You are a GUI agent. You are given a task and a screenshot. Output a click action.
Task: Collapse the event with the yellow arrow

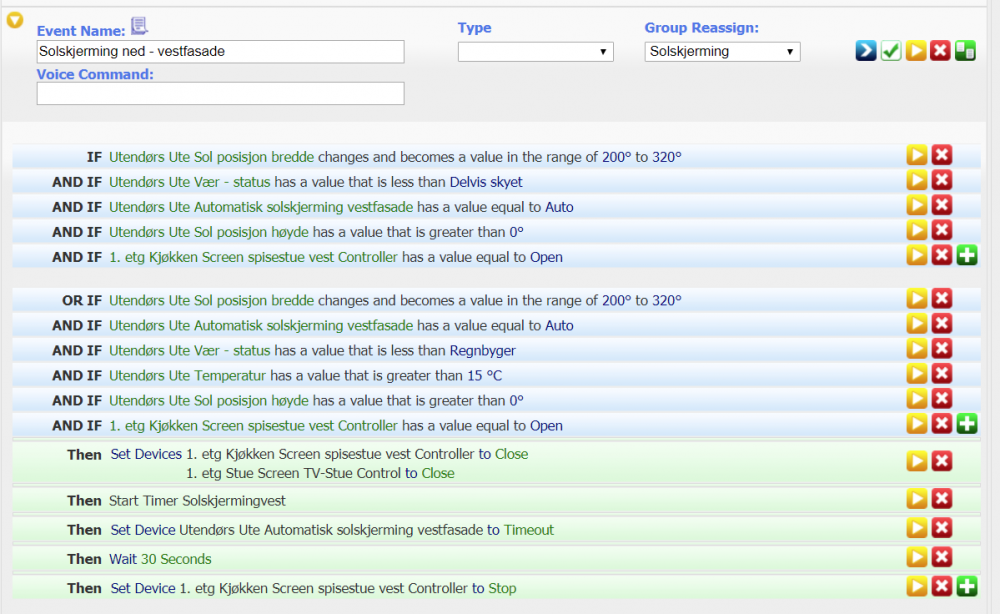tap(14, 21)
